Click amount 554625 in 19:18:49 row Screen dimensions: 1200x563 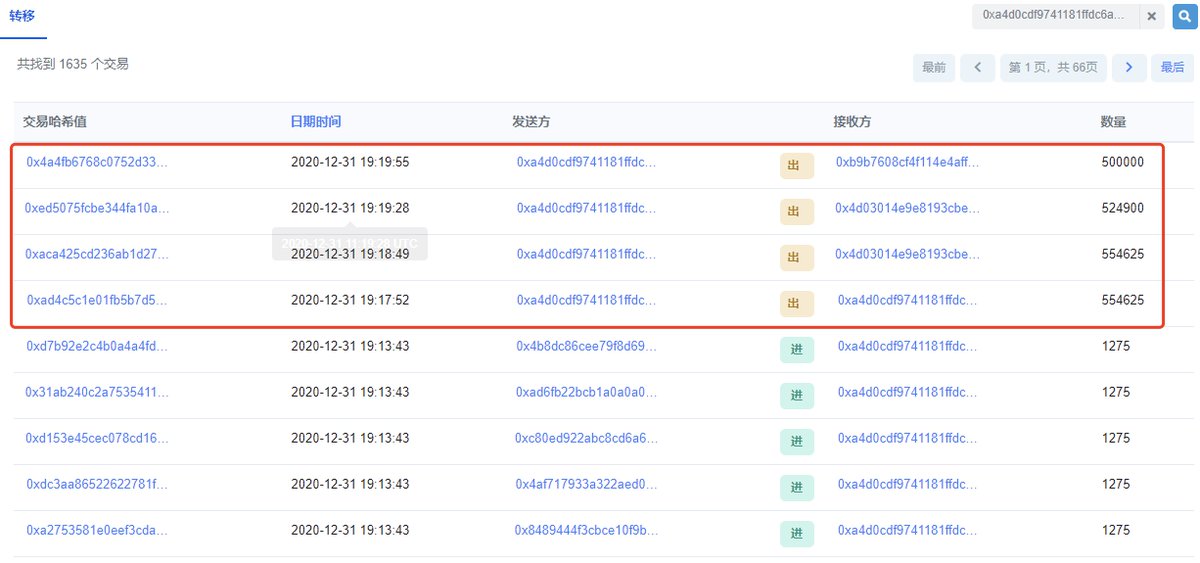pos(1123,254)
